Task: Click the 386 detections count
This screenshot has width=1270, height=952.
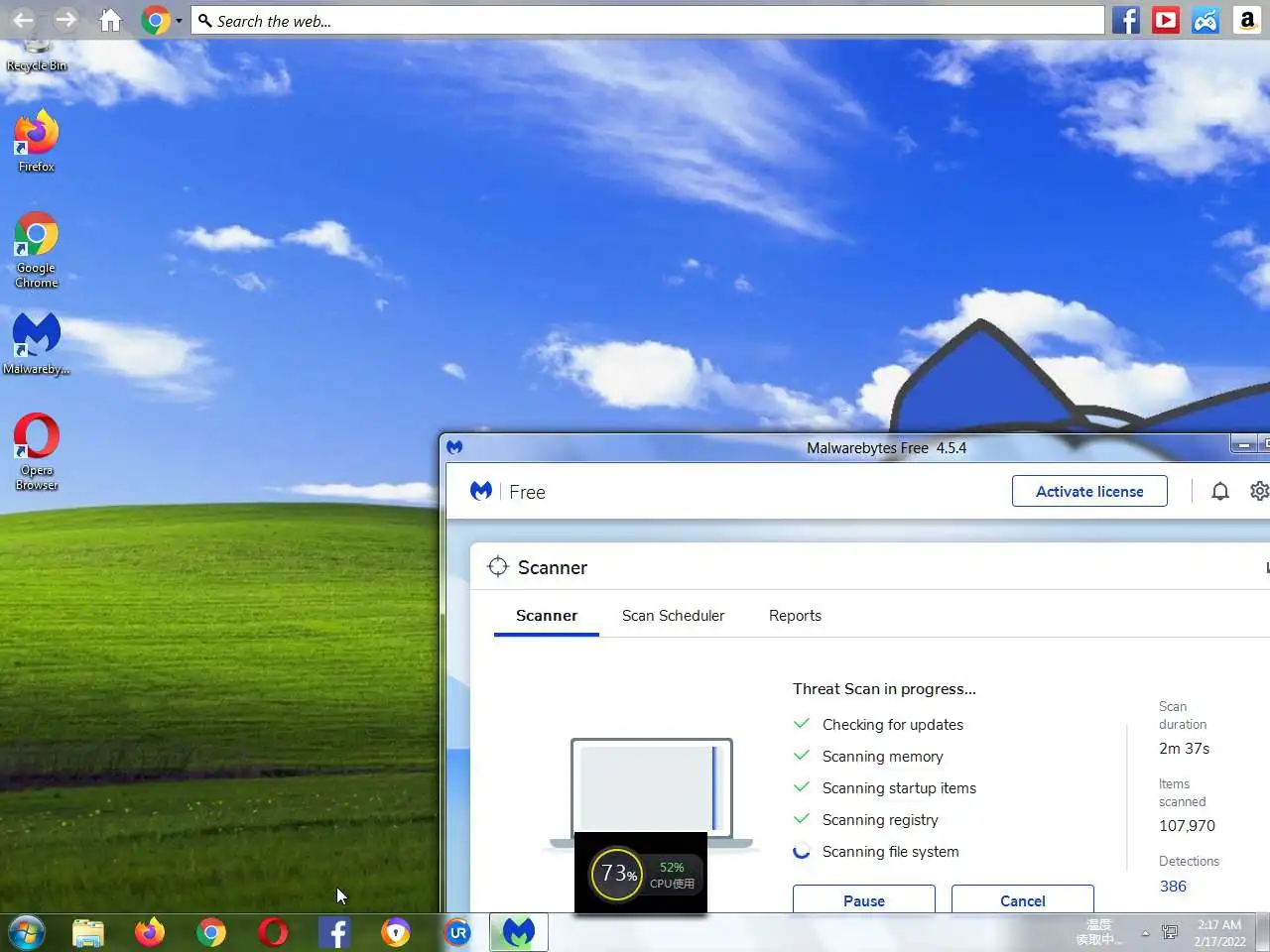Action: [x=1173, y=887]
